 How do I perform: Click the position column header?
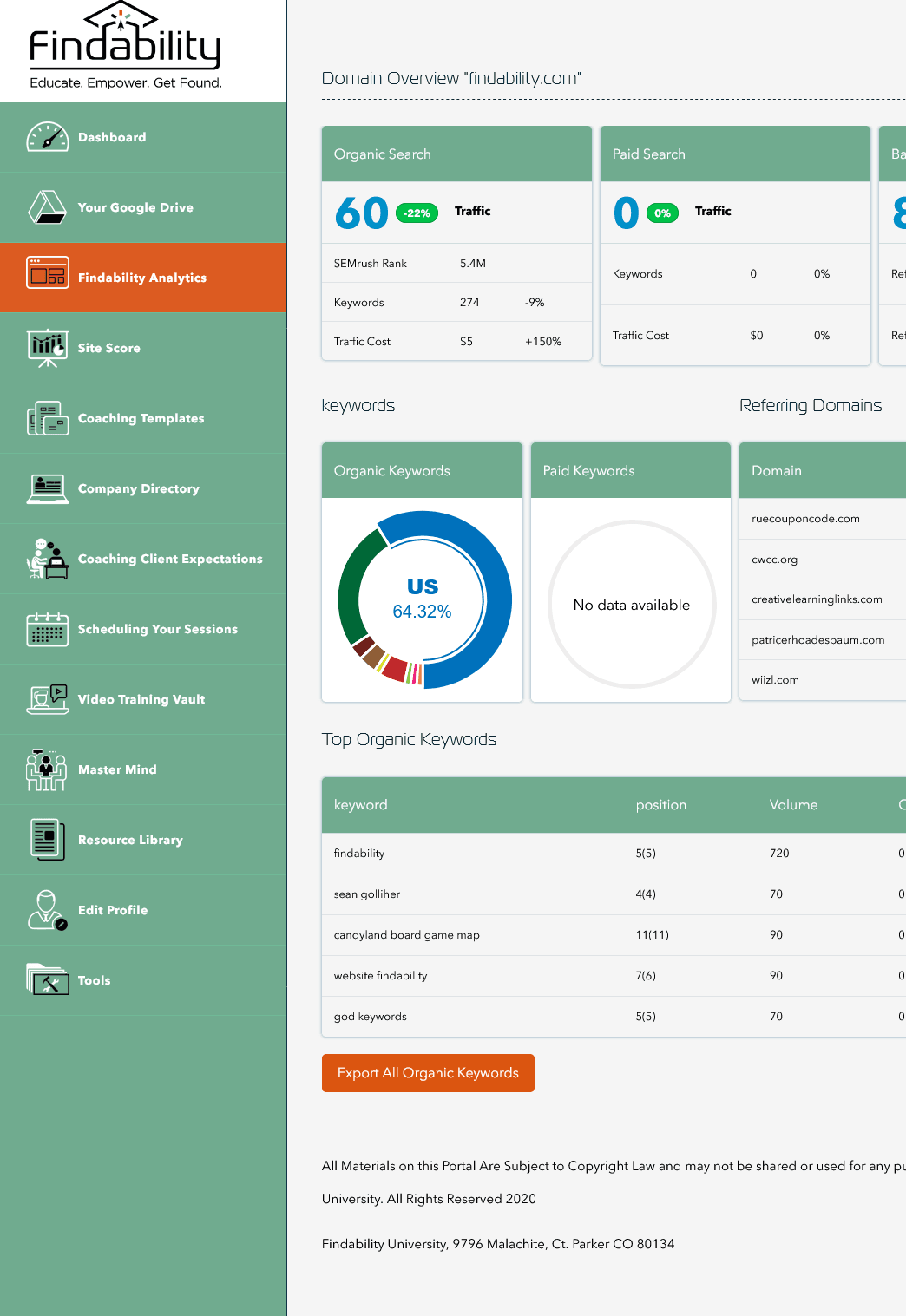(x=661, y=805)
